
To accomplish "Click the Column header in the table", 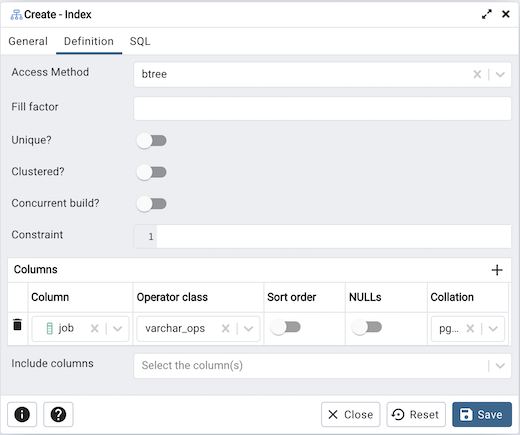I will coord(50,297).
